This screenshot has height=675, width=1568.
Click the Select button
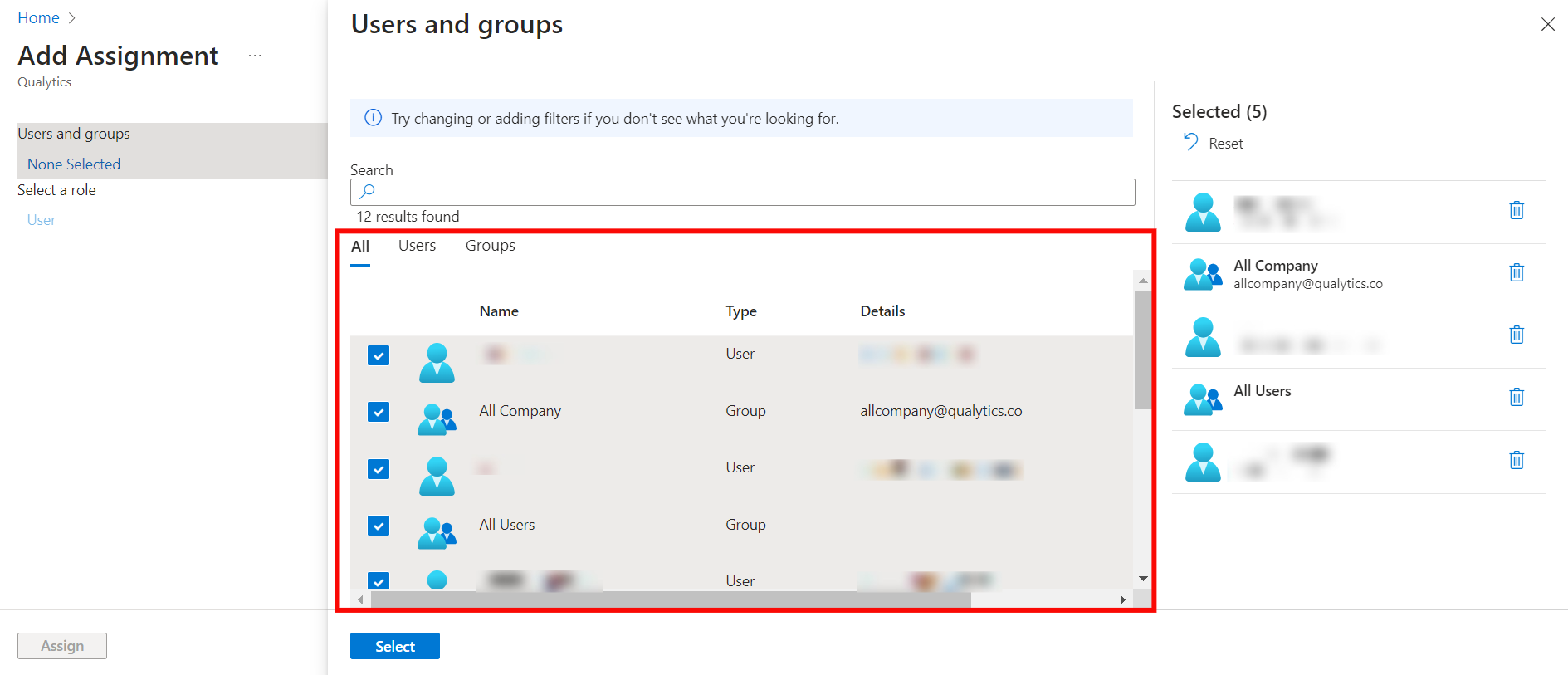(x=395, y=646)
